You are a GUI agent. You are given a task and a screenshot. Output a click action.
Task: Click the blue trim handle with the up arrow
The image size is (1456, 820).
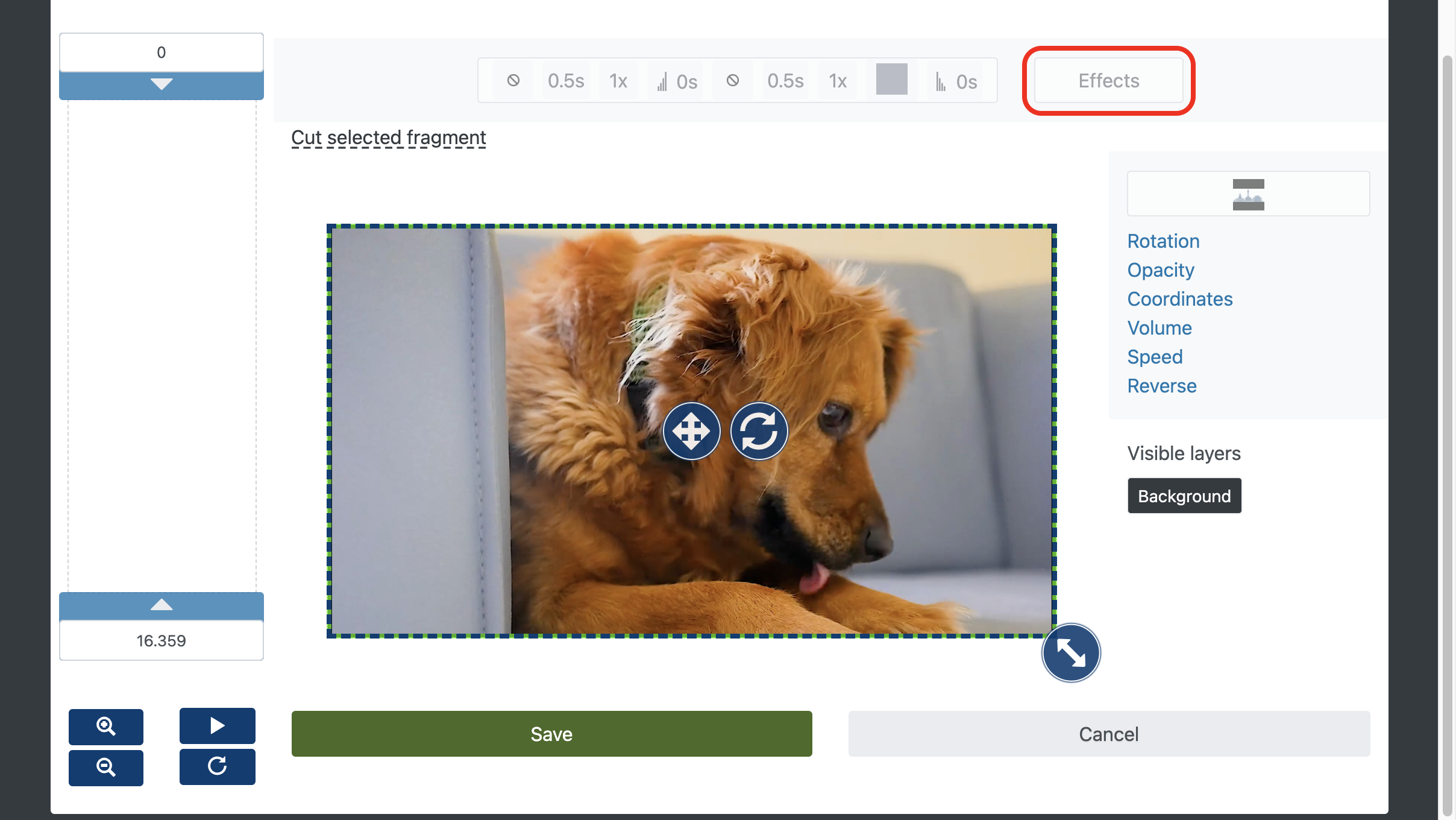tap(162, 606)
